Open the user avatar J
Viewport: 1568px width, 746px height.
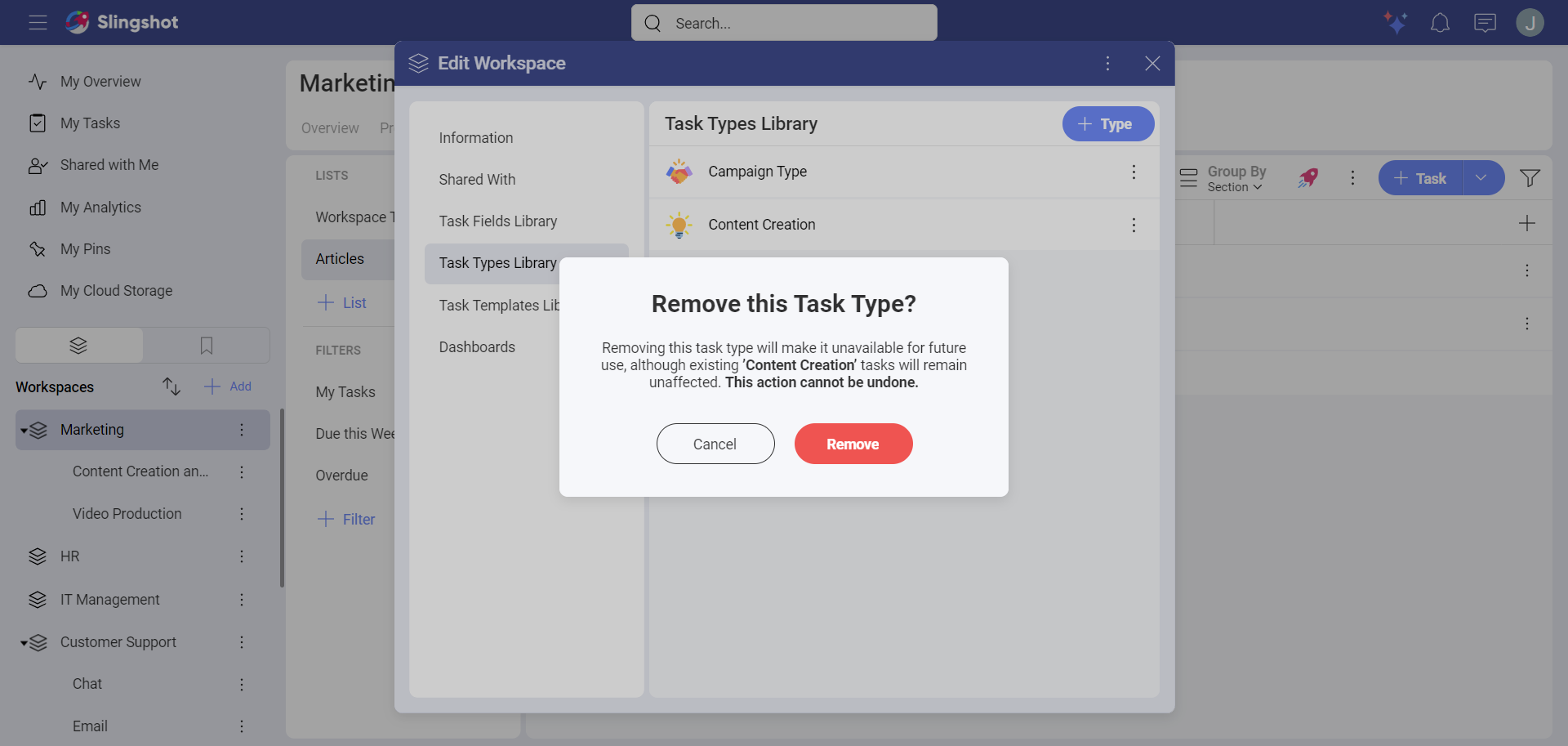[x=1530, y=22]
